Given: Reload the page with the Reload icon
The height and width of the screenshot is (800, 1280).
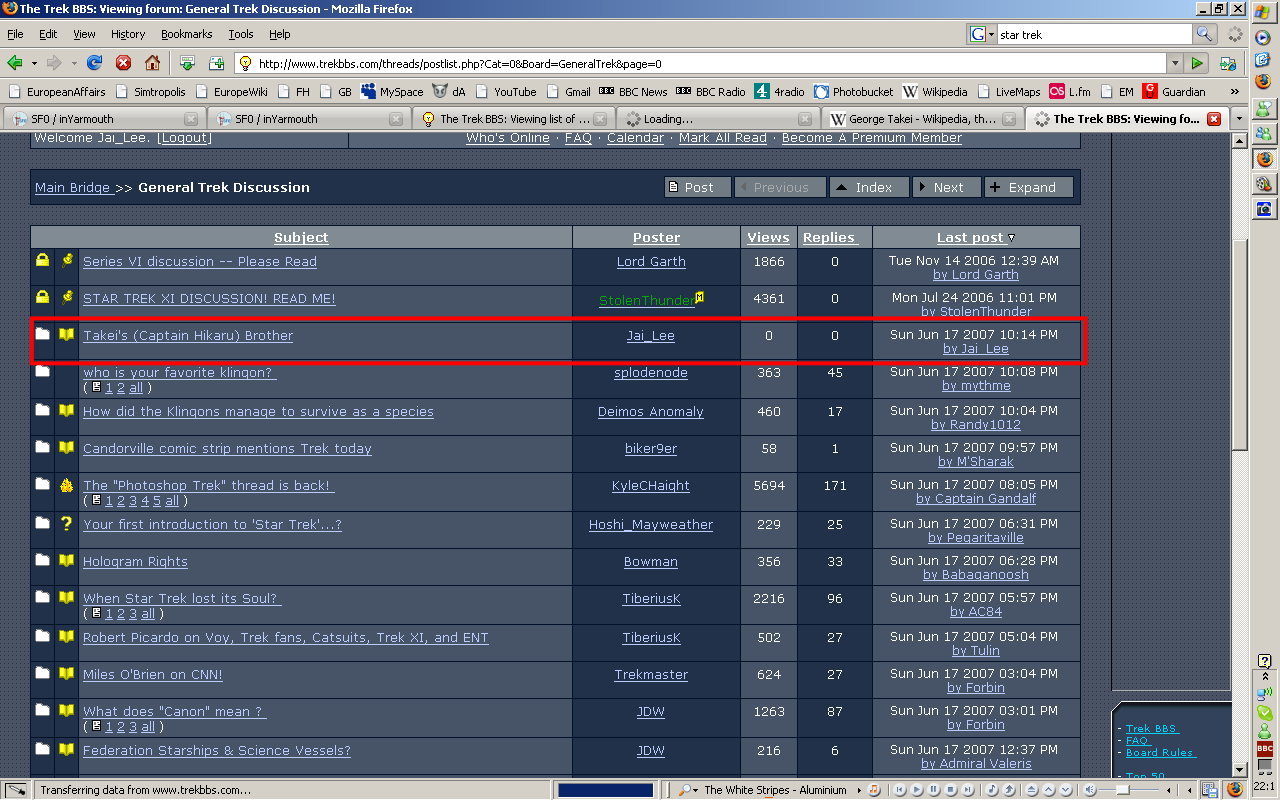Looking at the screenshot, I should [94, 63].
